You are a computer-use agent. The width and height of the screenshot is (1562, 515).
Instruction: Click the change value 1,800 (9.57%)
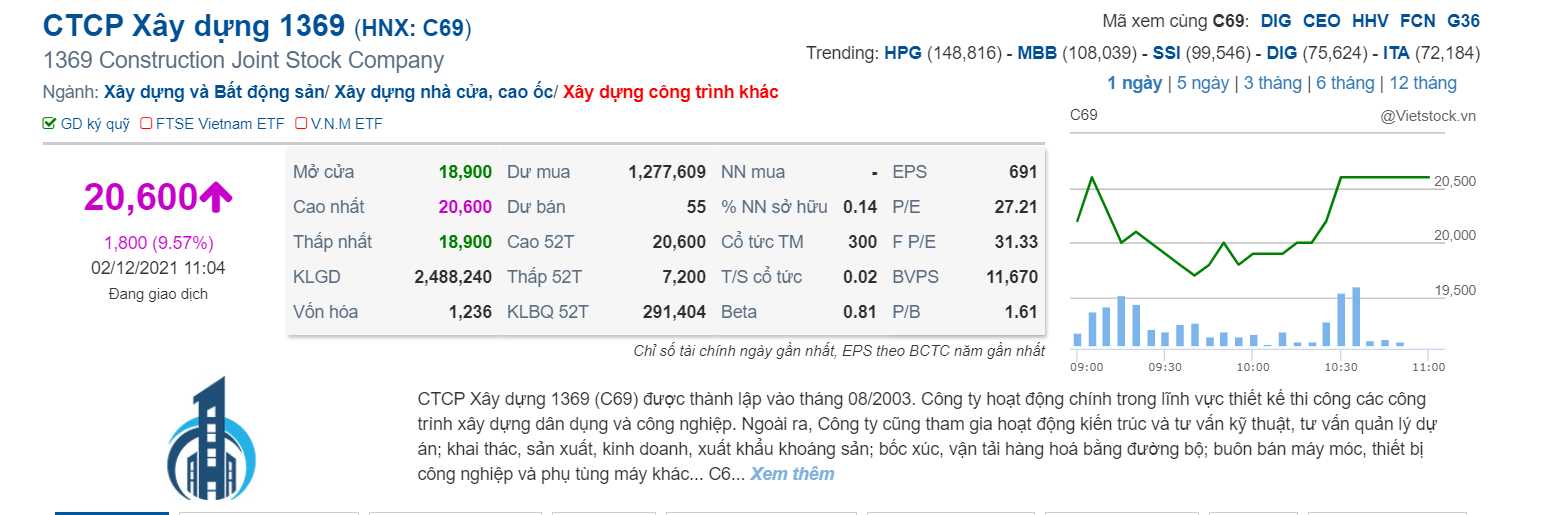click(159, 243)
